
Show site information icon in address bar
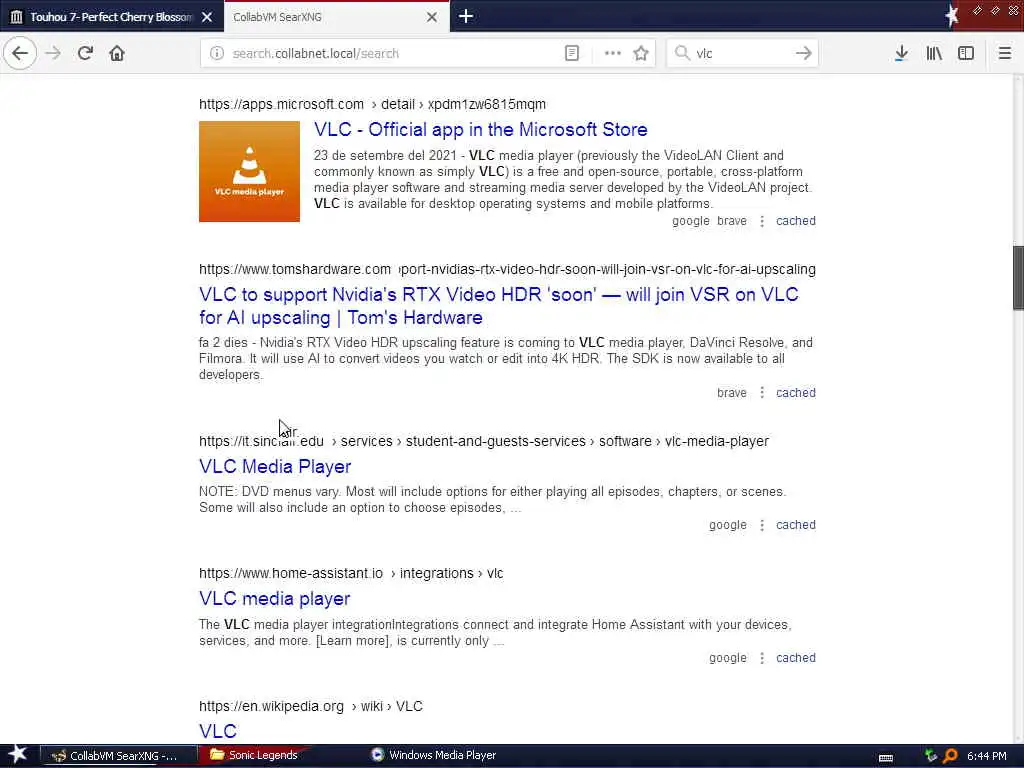(217, 53)
